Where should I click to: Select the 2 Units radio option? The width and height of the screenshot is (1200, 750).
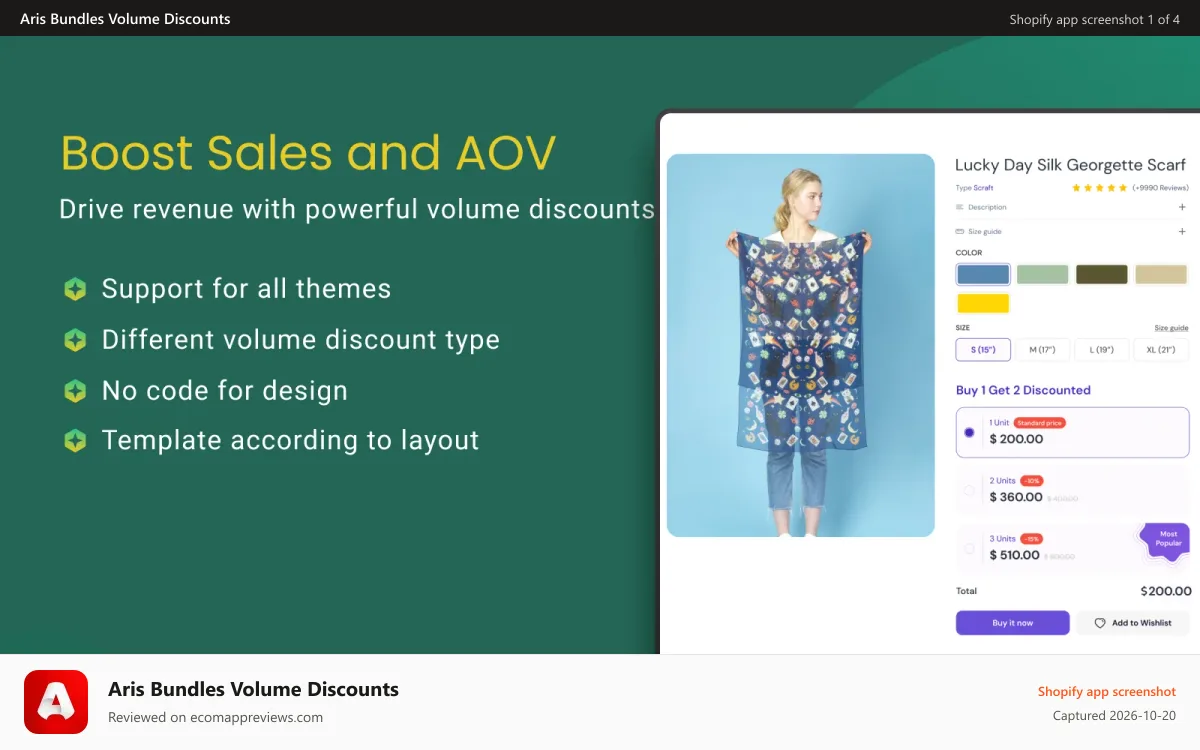click(969, 490)
